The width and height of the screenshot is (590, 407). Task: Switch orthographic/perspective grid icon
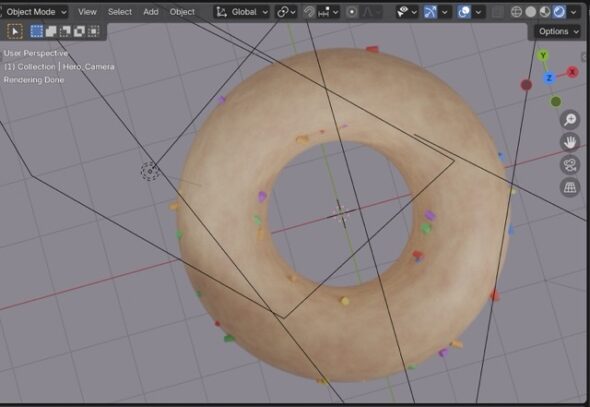(570, 188)
